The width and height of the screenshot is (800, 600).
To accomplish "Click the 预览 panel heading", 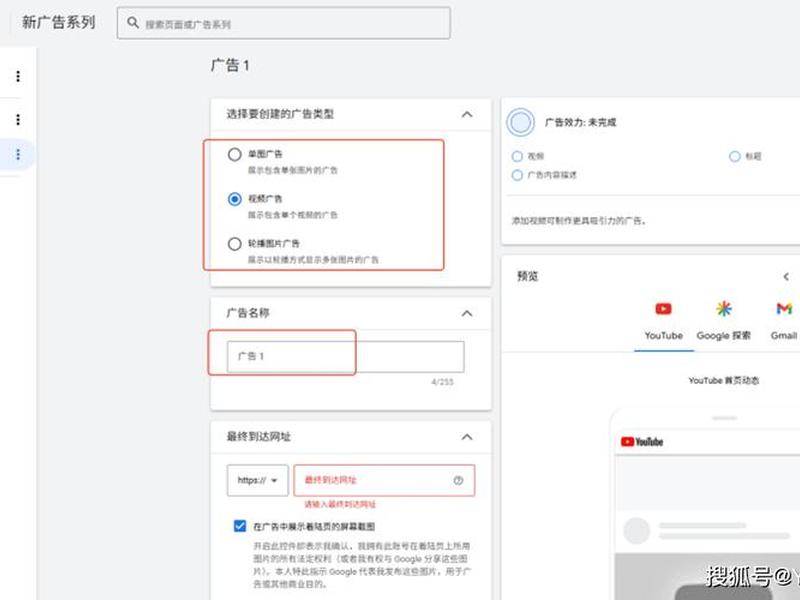I will click(528, 277).
